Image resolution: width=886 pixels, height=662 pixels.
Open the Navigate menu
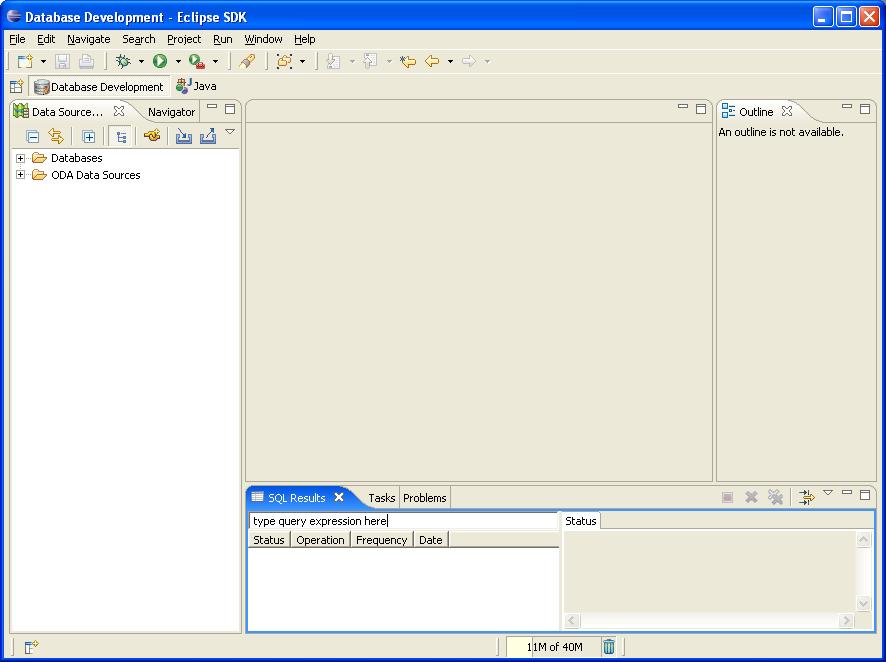coord(89,39)
